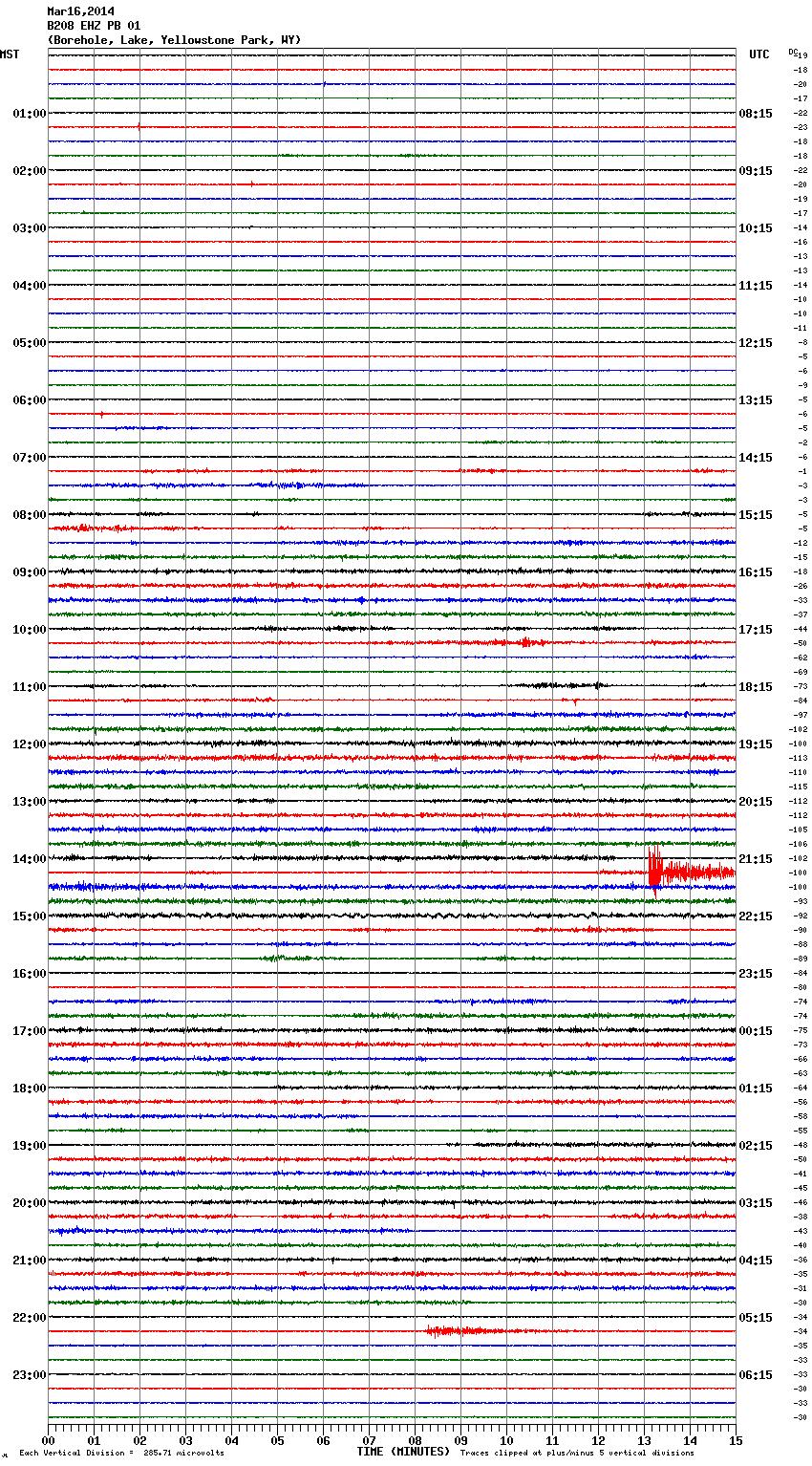Viewport: 812px width, 1466px height.
Task: Select the "12:15" UTC row label
Action: click(x=756, y=343)
